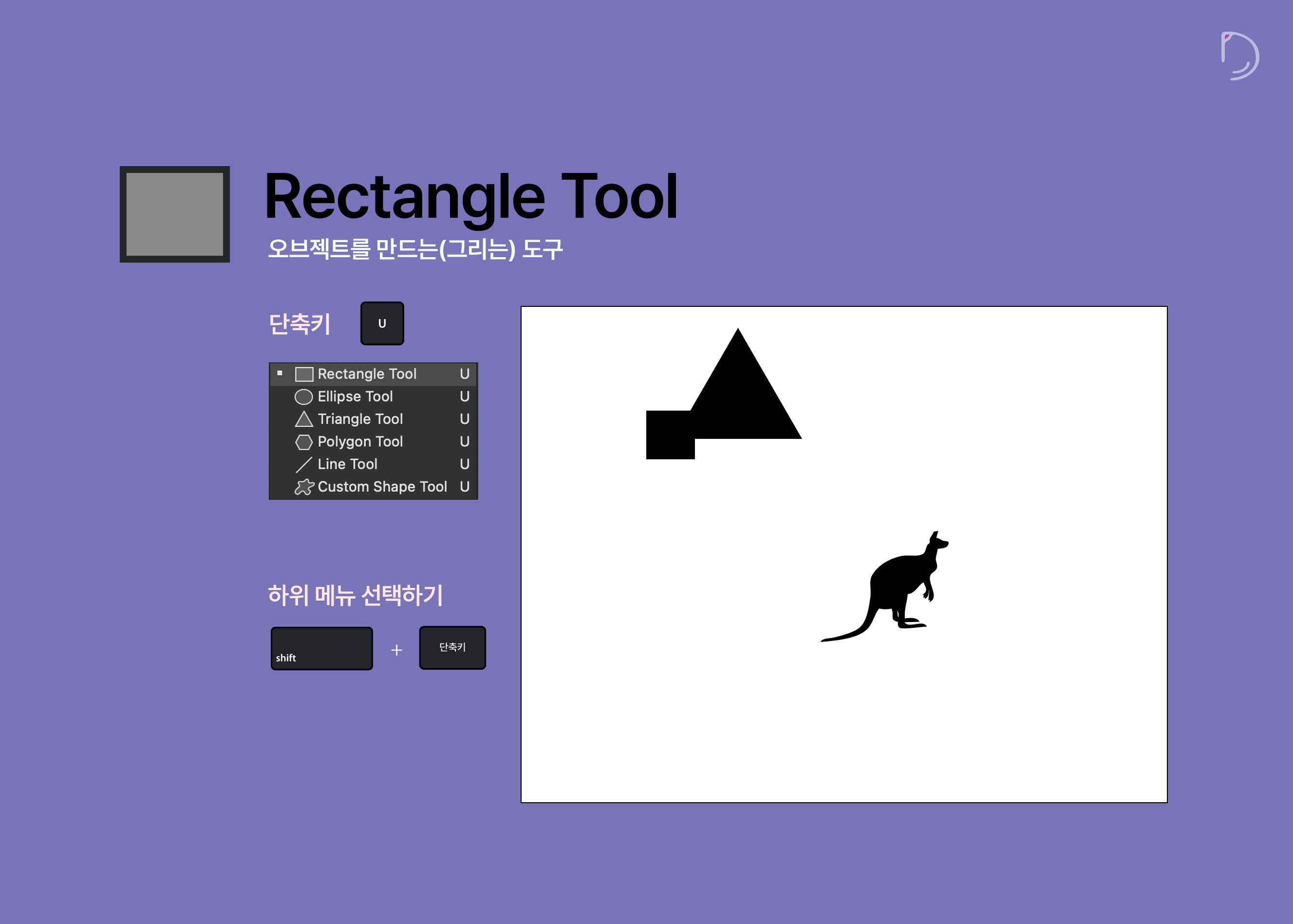Screen dimensions: 1293x924
Task: Select the Ellipse Tool circle icon
Action: point(304,396)
